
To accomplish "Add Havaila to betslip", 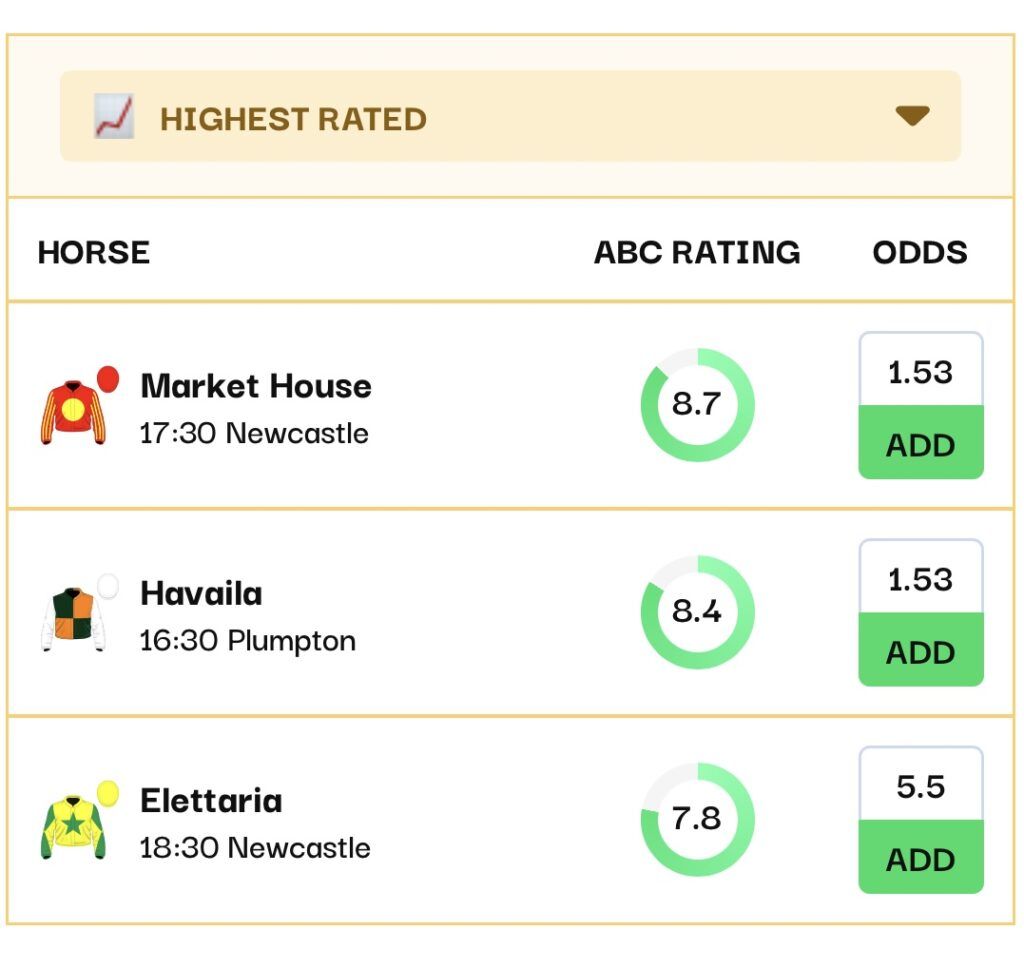I will click(920, 651).
